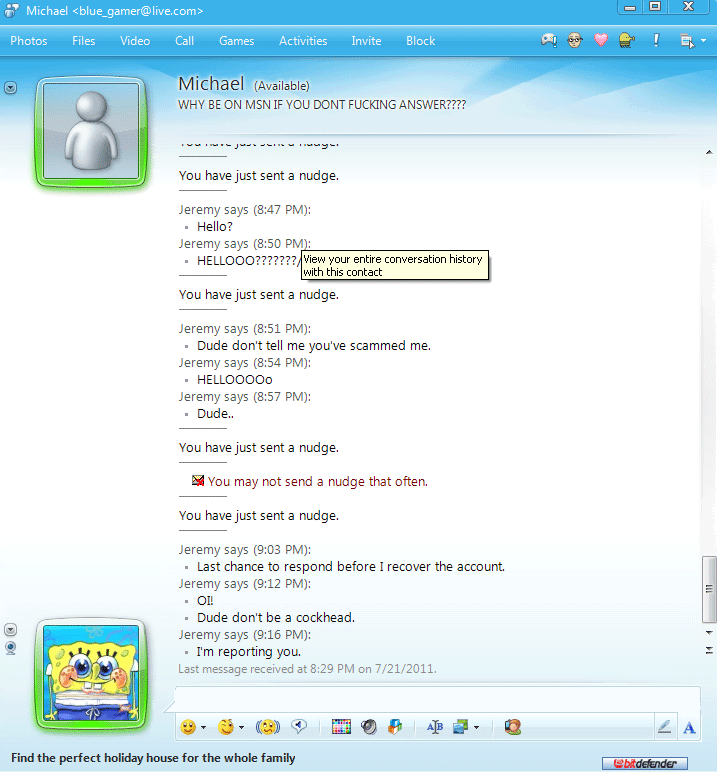Open the winking face winks picker
Viewport: 717px width, 772px height.
[226, 727]
